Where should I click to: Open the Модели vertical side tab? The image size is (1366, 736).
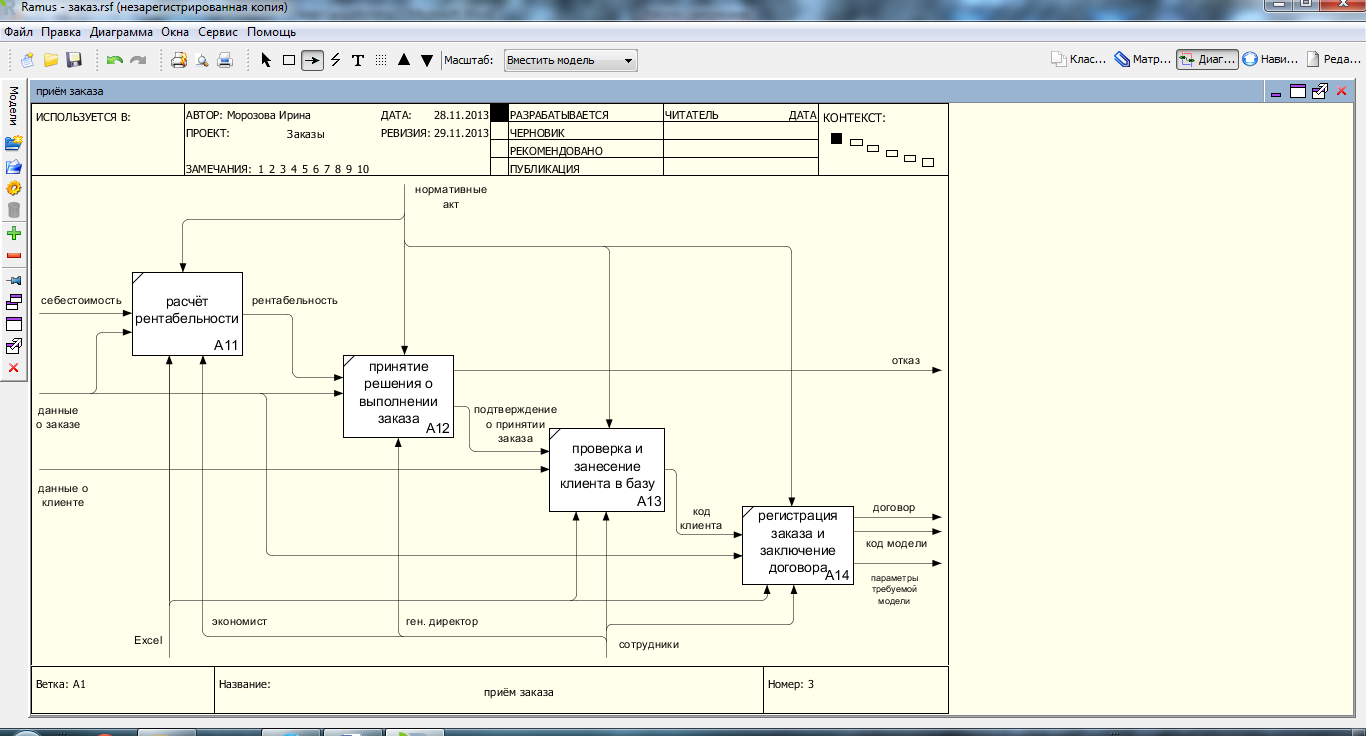click(13, 106)
